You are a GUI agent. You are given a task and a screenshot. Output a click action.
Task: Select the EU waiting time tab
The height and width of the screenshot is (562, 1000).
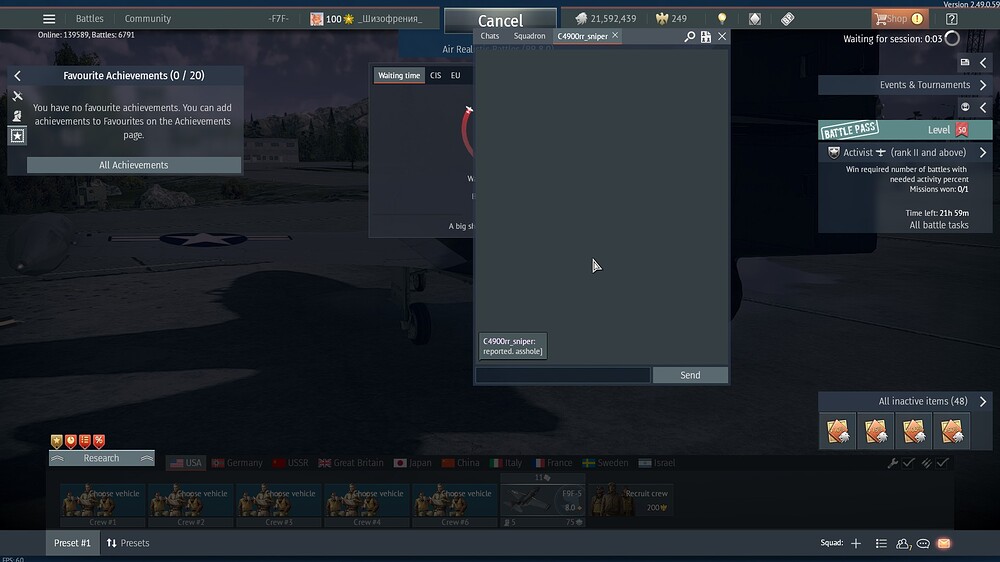(455, 76)
